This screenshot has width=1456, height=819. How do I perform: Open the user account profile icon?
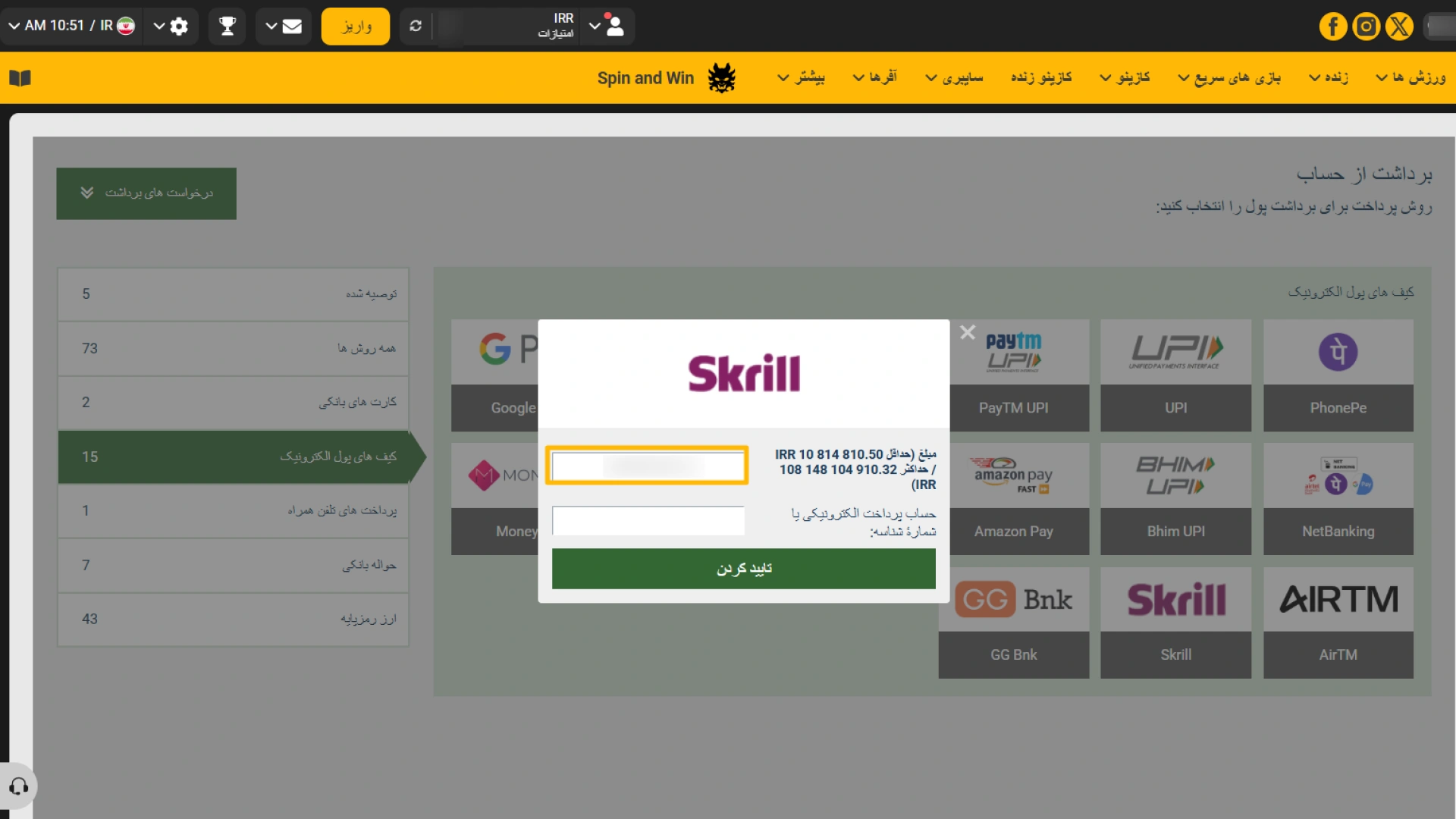(x=615, y=26)
